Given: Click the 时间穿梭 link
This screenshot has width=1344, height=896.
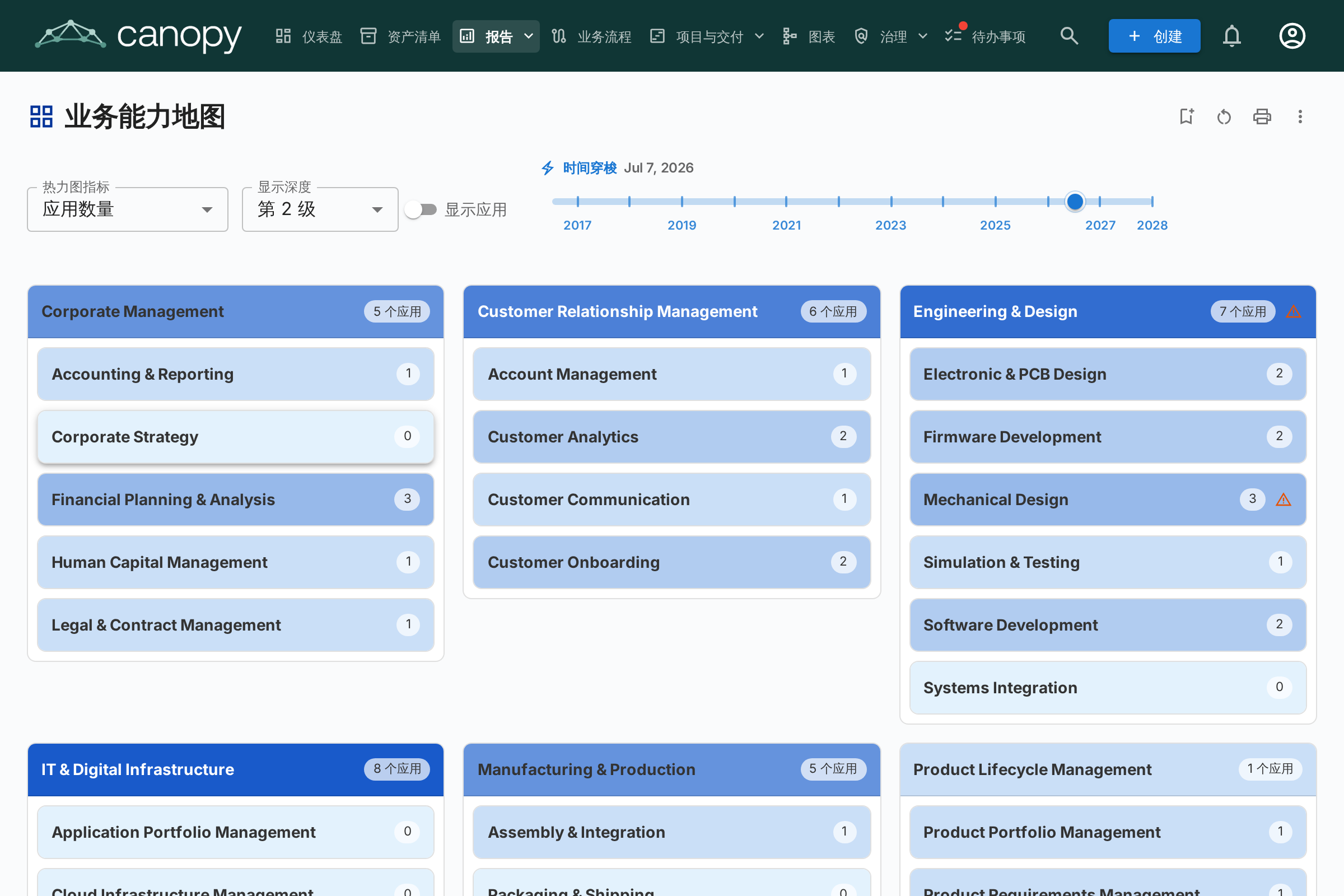Looking at the screenshot, I should 590,168.
